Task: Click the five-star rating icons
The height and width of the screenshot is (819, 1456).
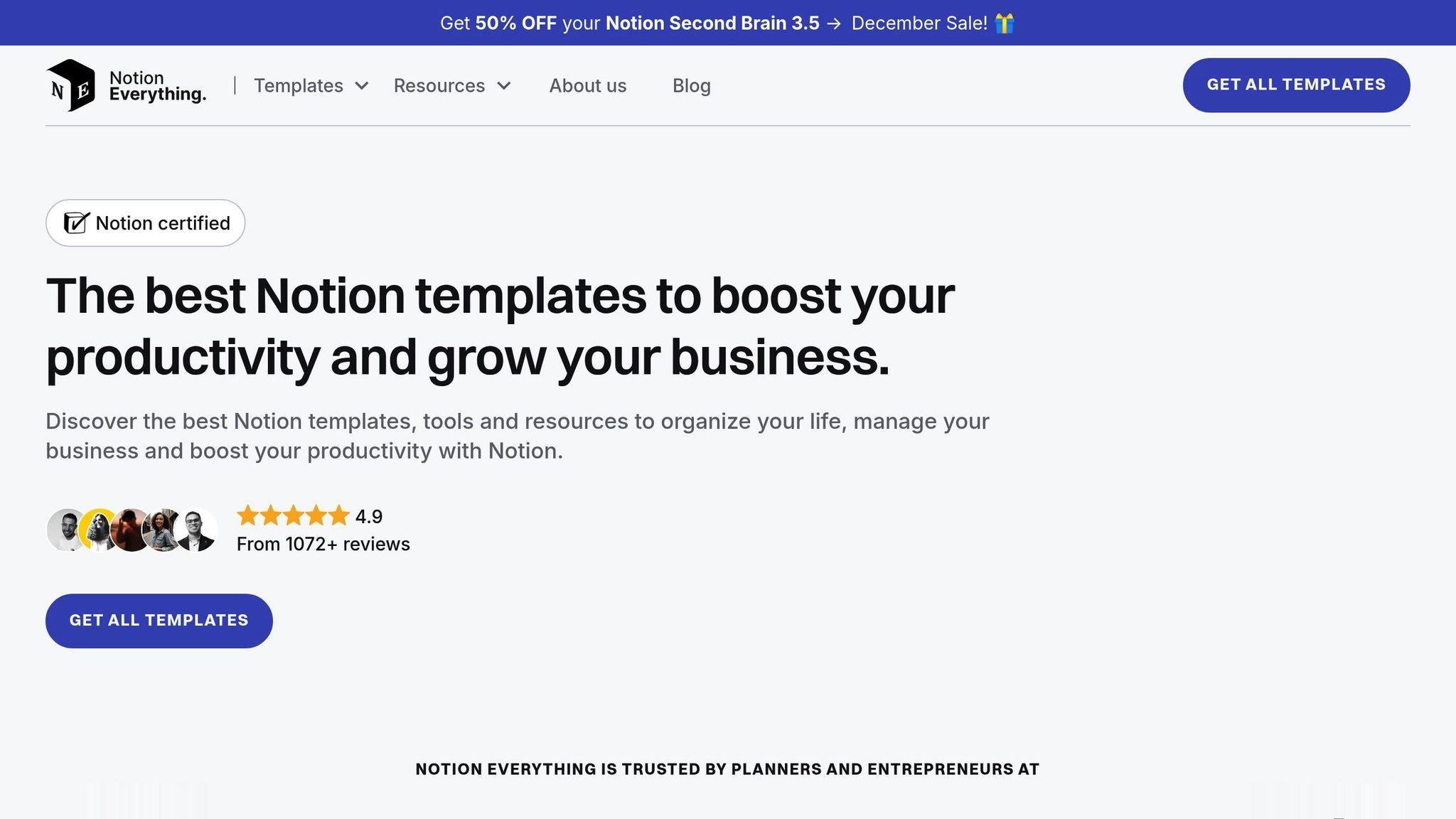Action: pyautogui.click(x=293, y=515)
